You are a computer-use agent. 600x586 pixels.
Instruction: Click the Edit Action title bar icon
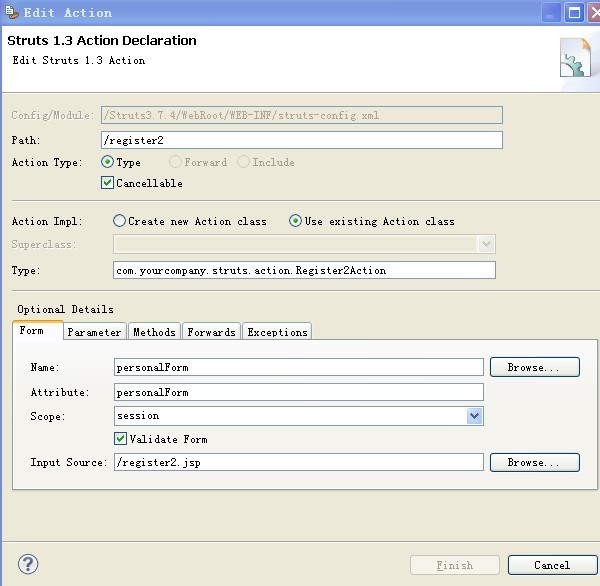pos(11,12)
